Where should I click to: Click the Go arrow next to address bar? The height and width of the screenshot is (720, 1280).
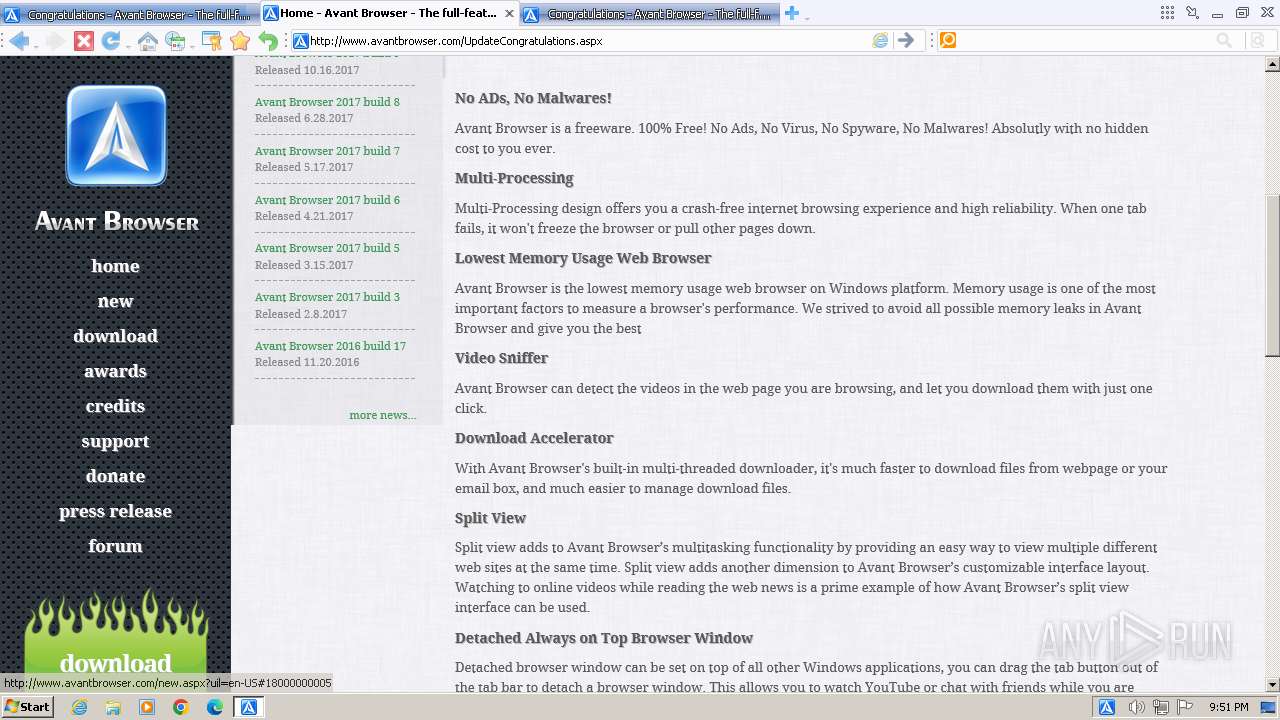(x=905, y=41)
